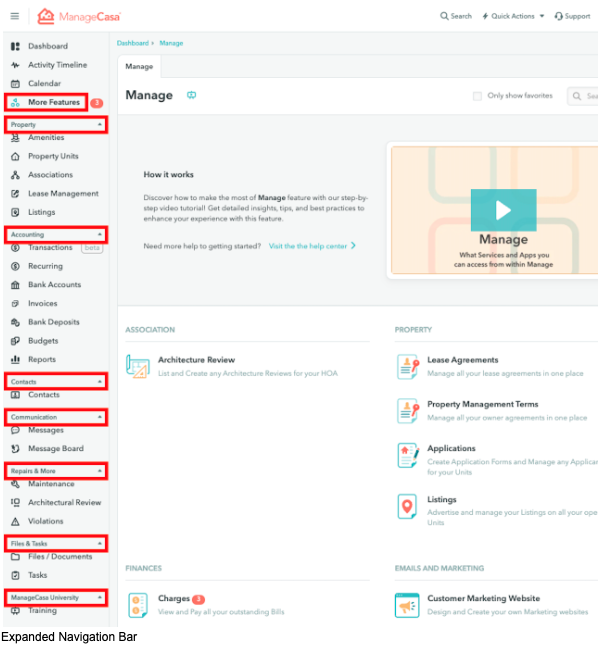Click the Recurring dollar icon
This screenshot has height=648, width=598.
[15, 266]
